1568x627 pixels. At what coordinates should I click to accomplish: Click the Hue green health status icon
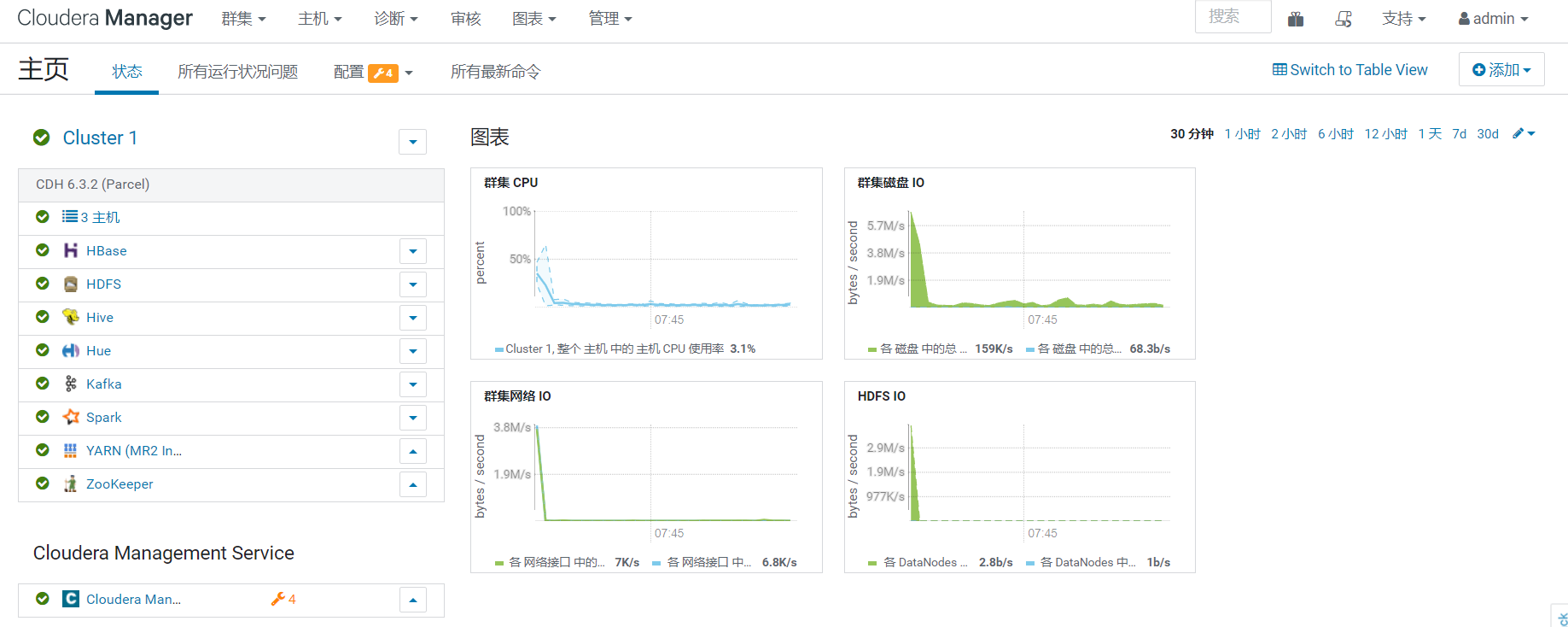pyautogui.click(x=43, y=350)
